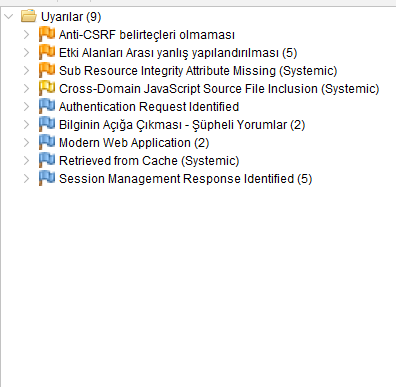396x387 pixels.
Task: Click blue flag of Session Management Response Identified
Action: (47, 178)
